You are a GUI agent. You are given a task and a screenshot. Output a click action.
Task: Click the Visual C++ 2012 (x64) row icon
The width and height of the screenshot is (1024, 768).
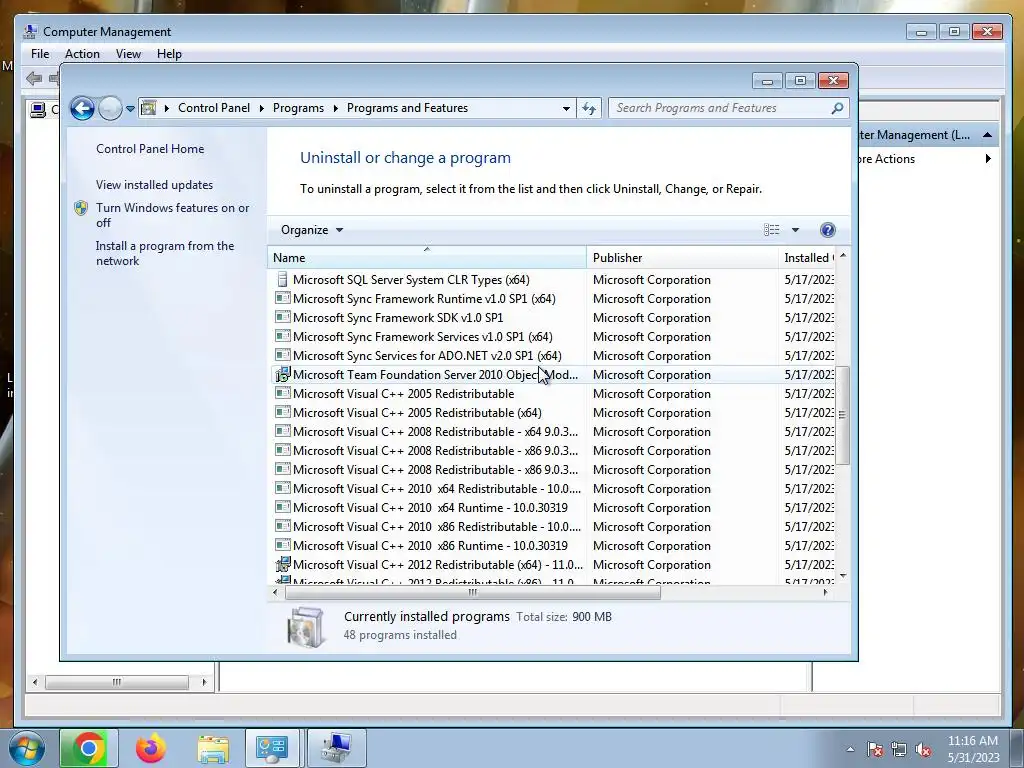[x=282, y=564]
